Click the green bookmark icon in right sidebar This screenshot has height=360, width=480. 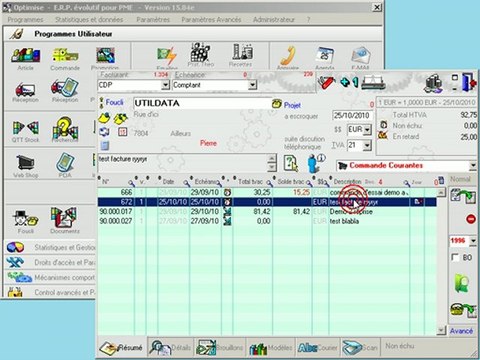click(x=463, y=283)
